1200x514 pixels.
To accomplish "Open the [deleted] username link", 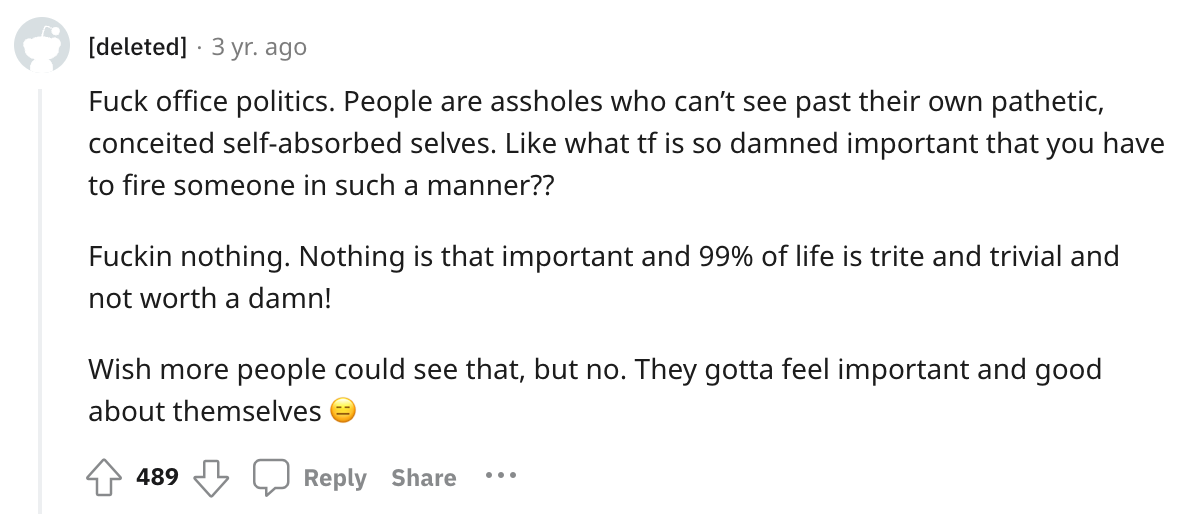I will (137, 46).
